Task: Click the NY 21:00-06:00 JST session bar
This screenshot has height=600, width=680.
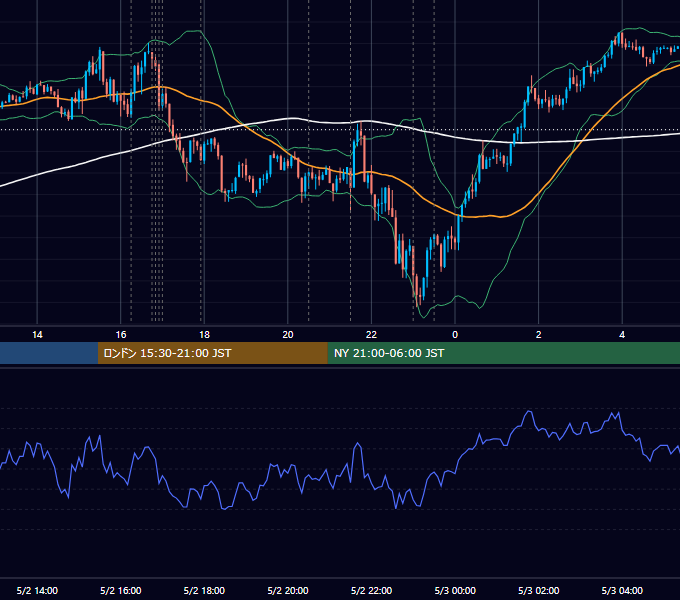Action: [x=503, y=353]
